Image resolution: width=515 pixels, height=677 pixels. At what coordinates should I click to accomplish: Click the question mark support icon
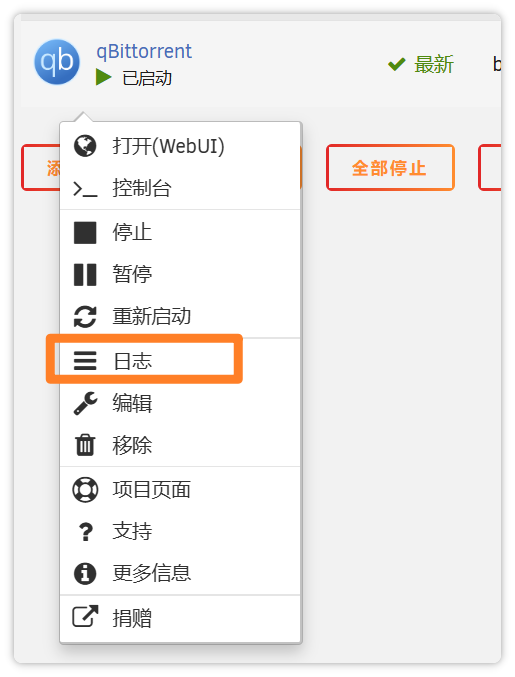coord(86,531)
